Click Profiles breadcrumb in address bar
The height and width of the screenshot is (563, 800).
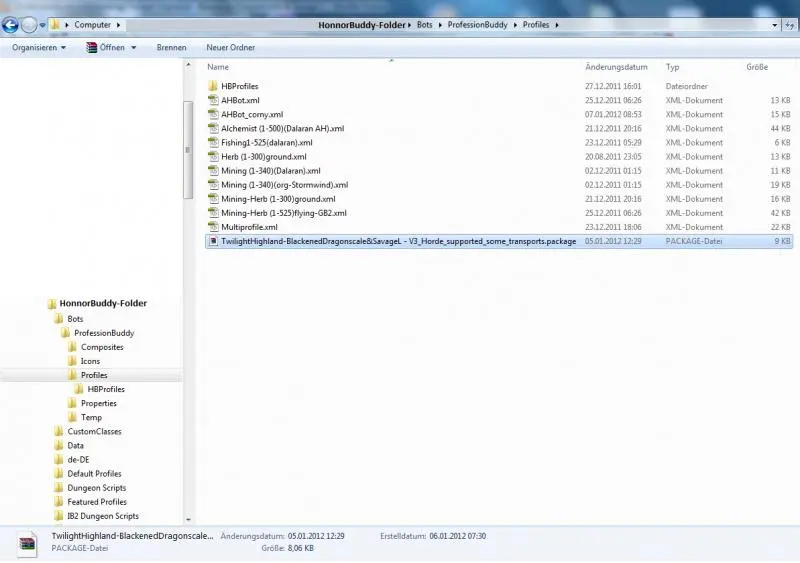pyautogui.click(x=536, y=25)
